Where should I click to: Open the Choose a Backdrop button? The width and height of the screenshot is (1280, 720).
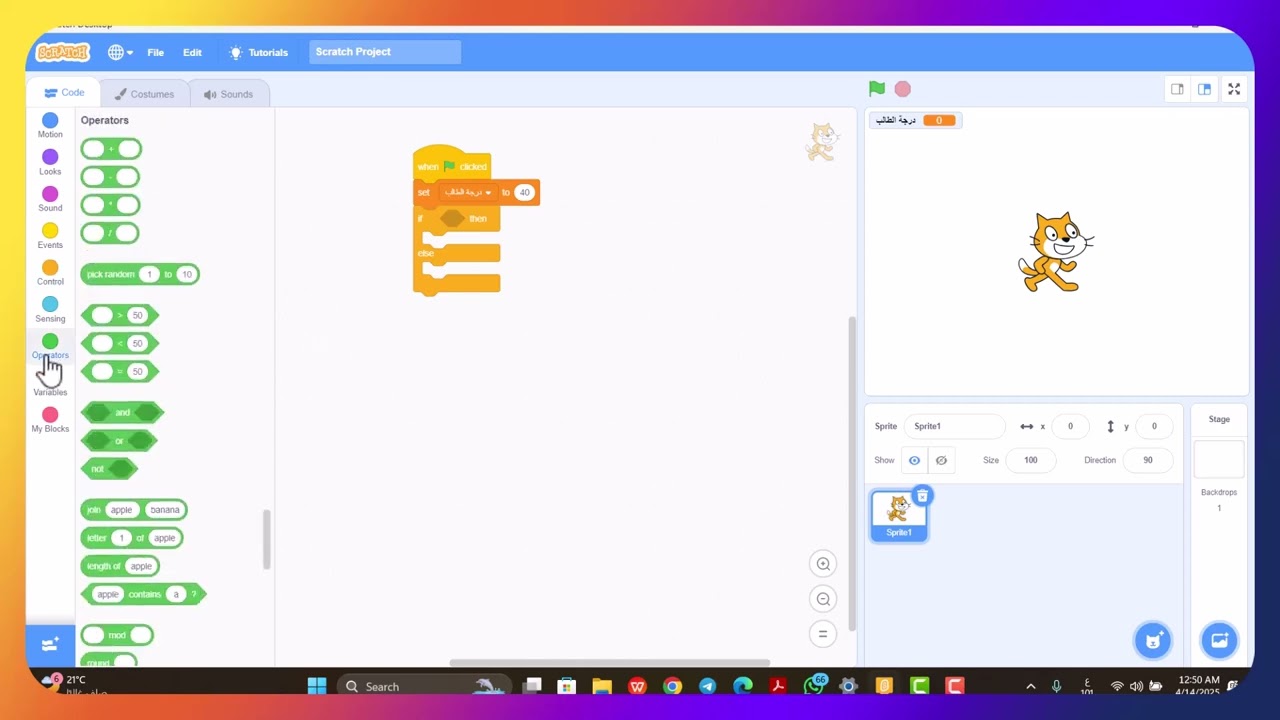coord(1219,641)
